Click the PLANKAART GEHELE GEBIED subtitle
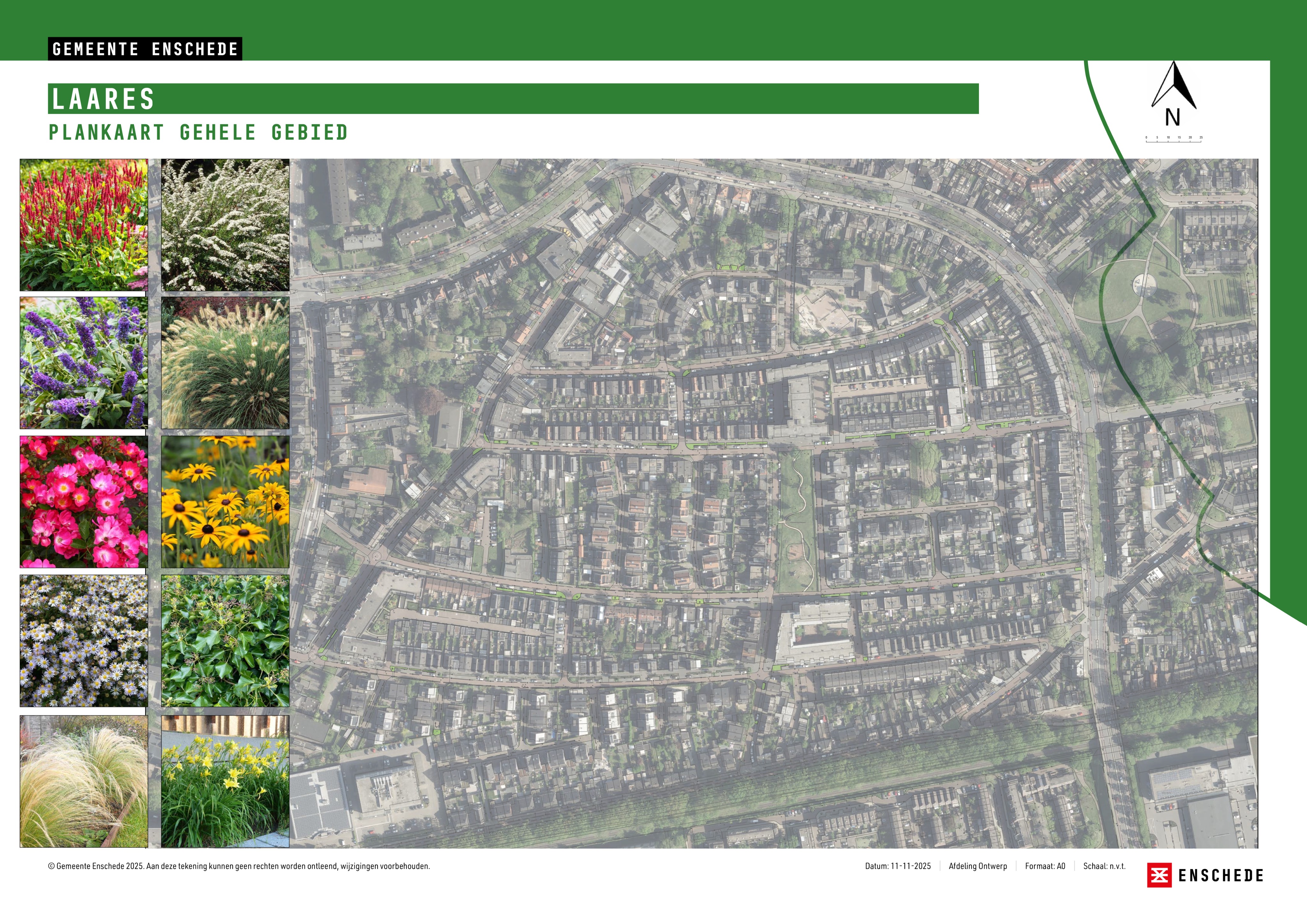The width and height of the screenshot is (1307, 924). coord(198,133)
